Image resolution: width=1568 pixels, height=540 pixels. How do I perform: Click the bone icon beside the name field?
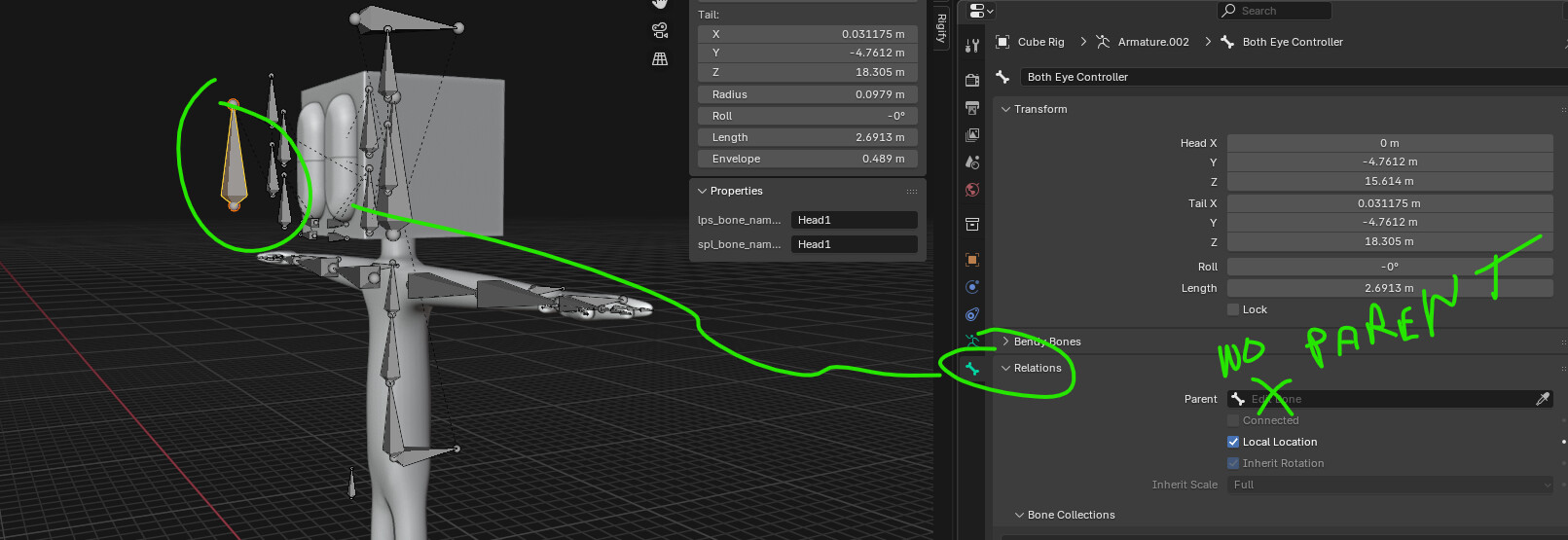[x=1003, y=77]
